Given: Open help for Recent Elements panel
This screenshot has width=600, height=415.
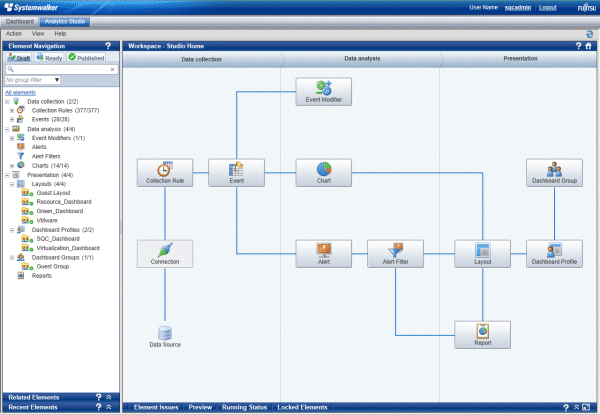Looking at the screenshot, I should [99, 407].
